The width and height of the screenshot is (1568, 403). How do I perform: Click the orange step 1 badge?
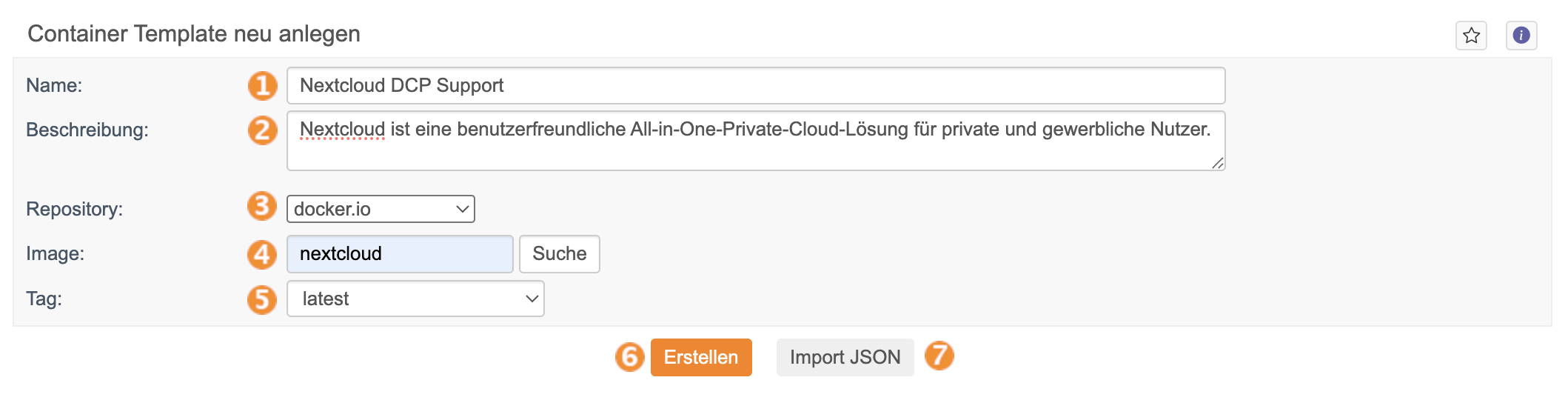(262, 86)
